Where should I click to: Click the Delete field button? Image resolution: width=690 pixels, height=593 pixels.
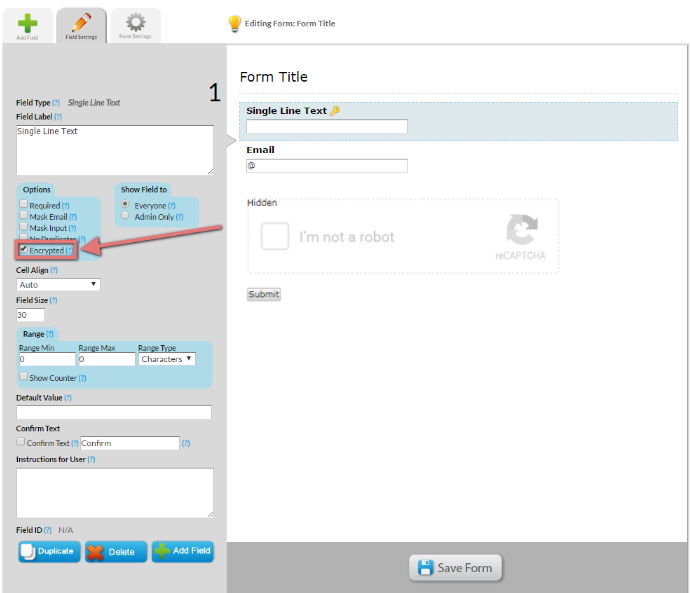tap(116, 552)
